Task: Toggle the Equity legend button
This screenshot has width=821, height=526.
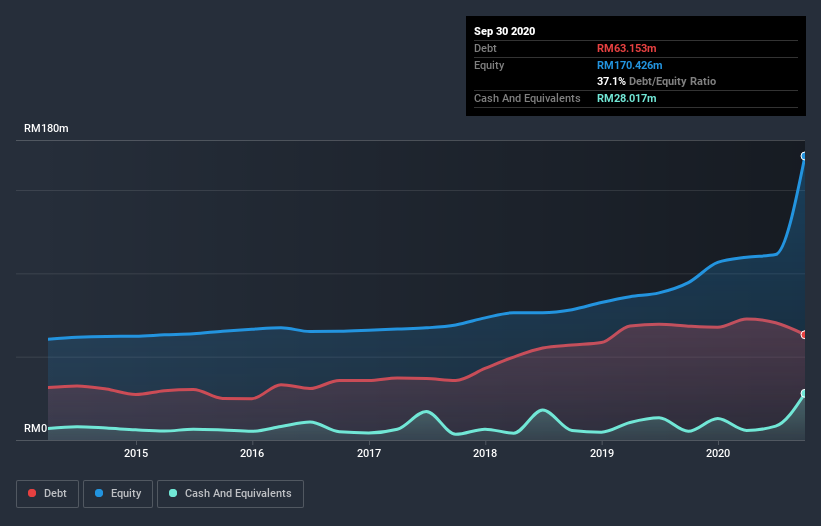Action: click(x=118, y=494)
